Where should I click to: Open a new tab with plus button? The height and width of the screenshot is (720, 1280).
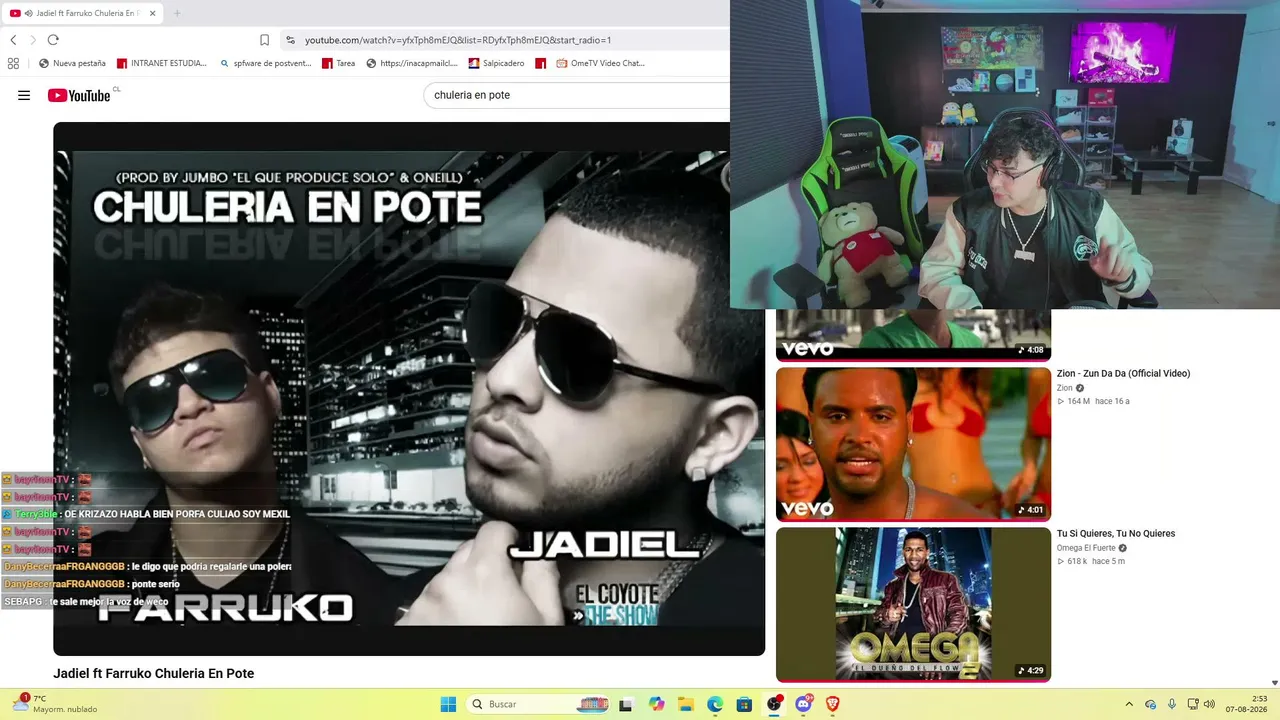[177, 13]
